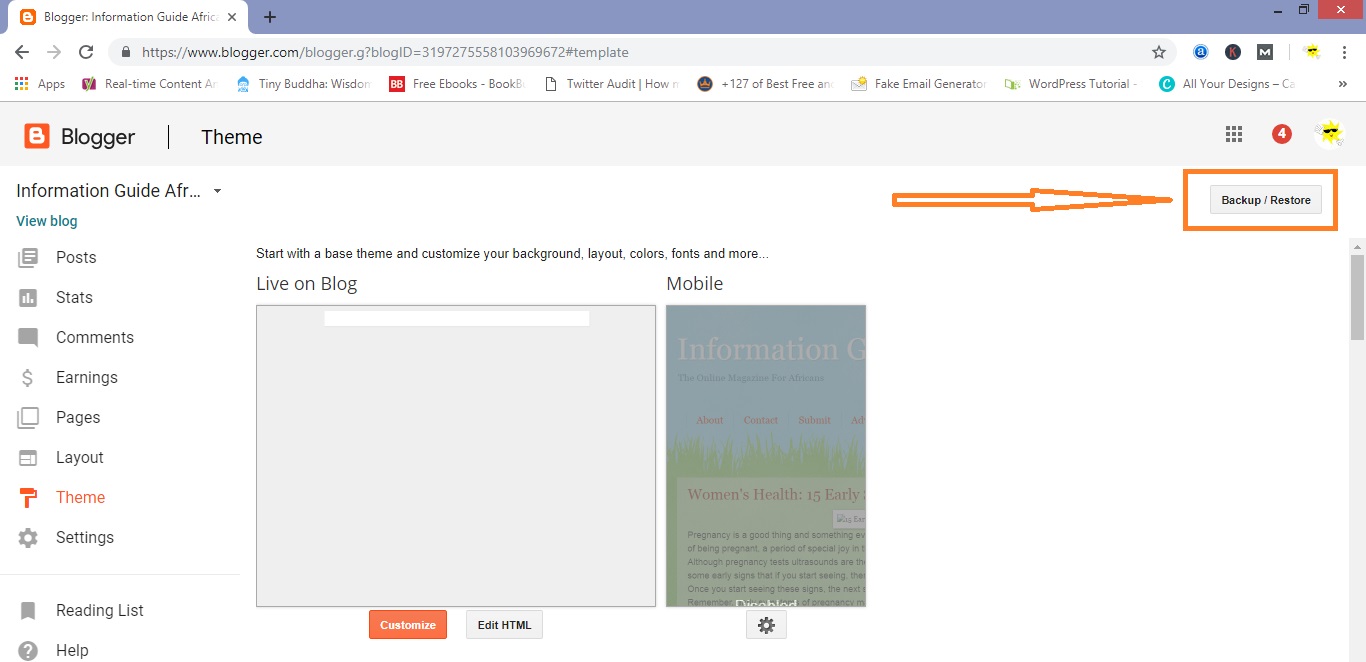Click the Stats bar chart icon

coord(28,298)
